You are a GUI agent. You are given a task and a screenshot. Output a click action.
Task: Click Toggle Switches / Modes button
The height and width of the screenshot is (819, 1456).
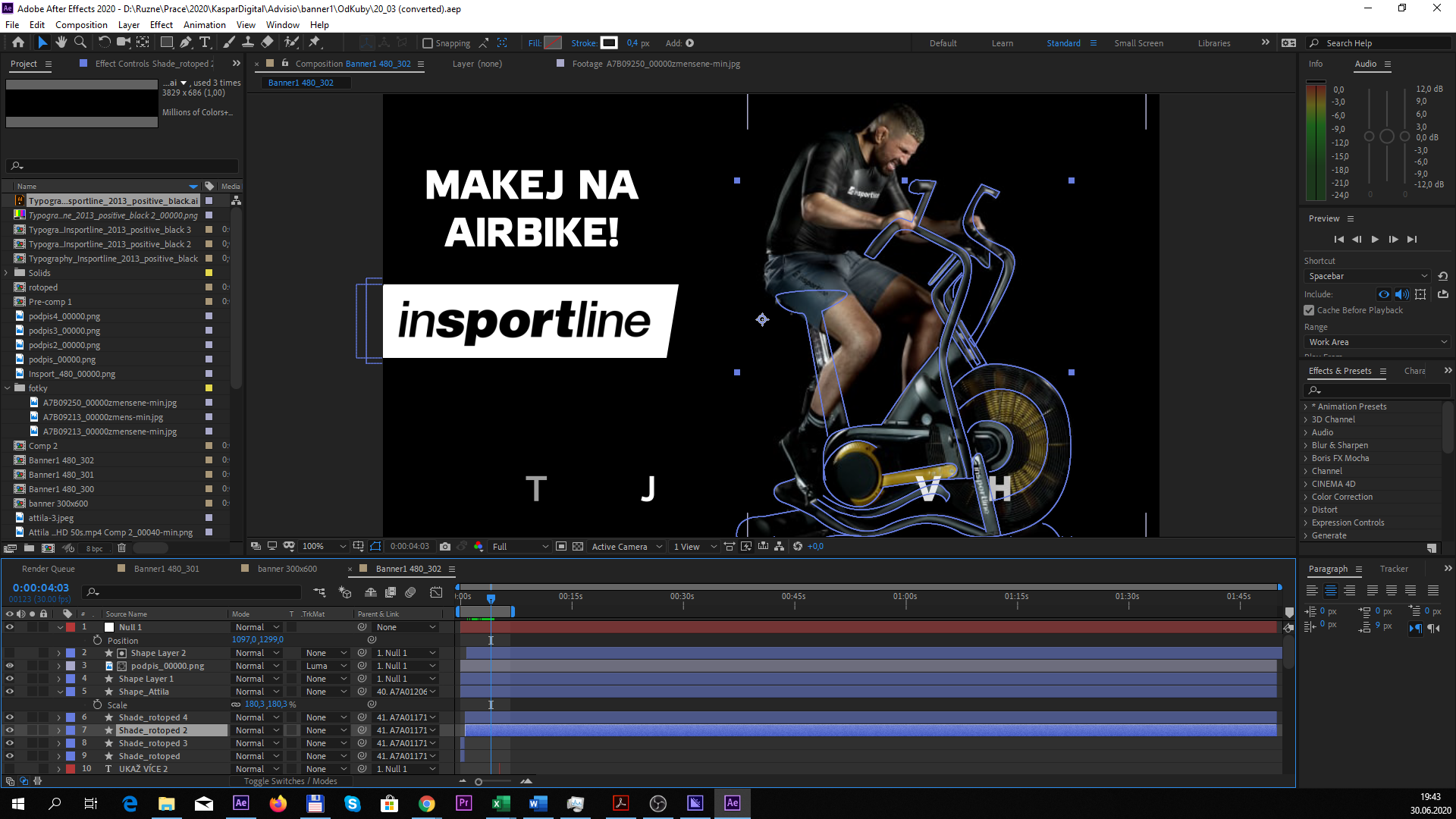click(290, 781)
